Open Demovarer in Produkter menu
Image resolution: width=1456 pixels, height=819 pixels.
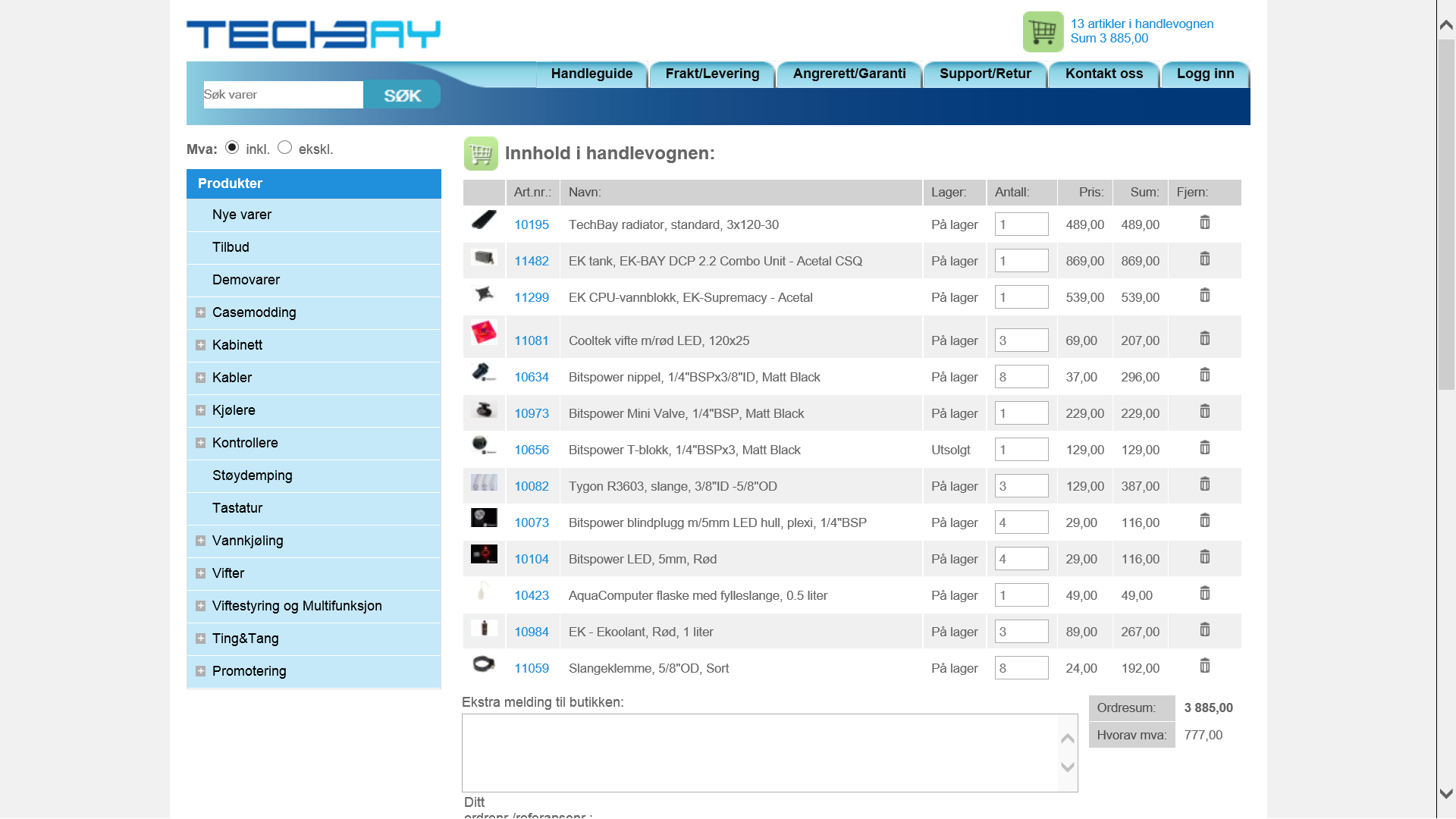coord(246,280)
